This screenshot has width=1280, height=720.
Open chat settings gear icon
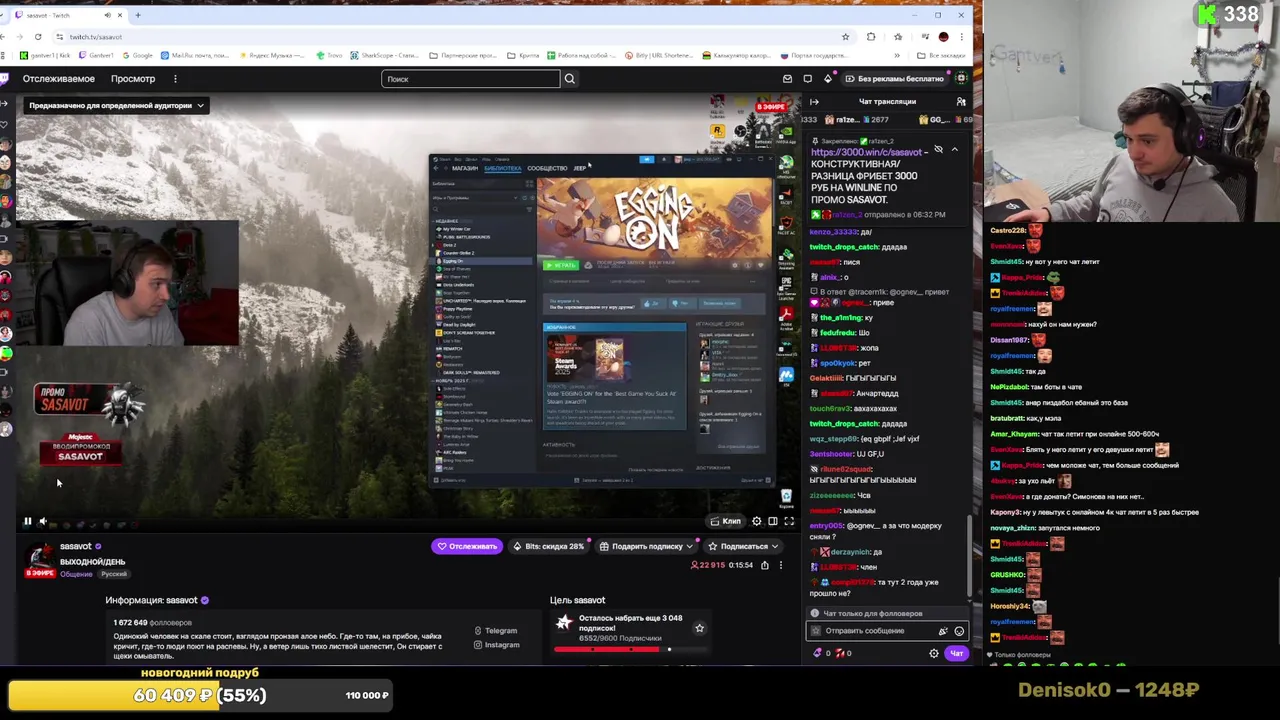point(934,653)
